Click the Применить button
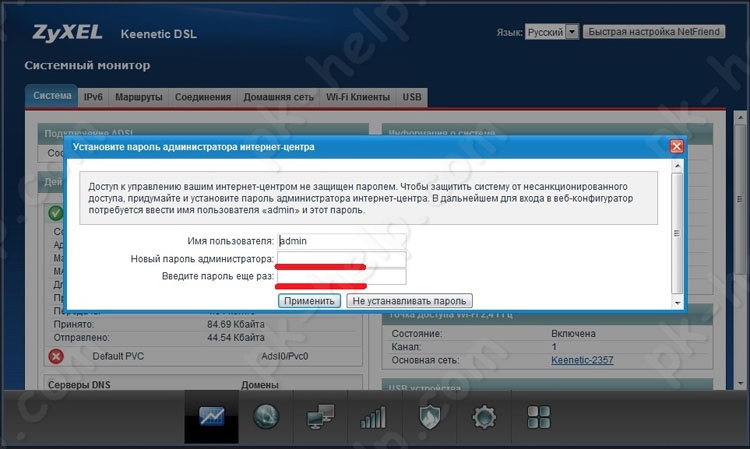The image size is (750, 449). (309, 301)
